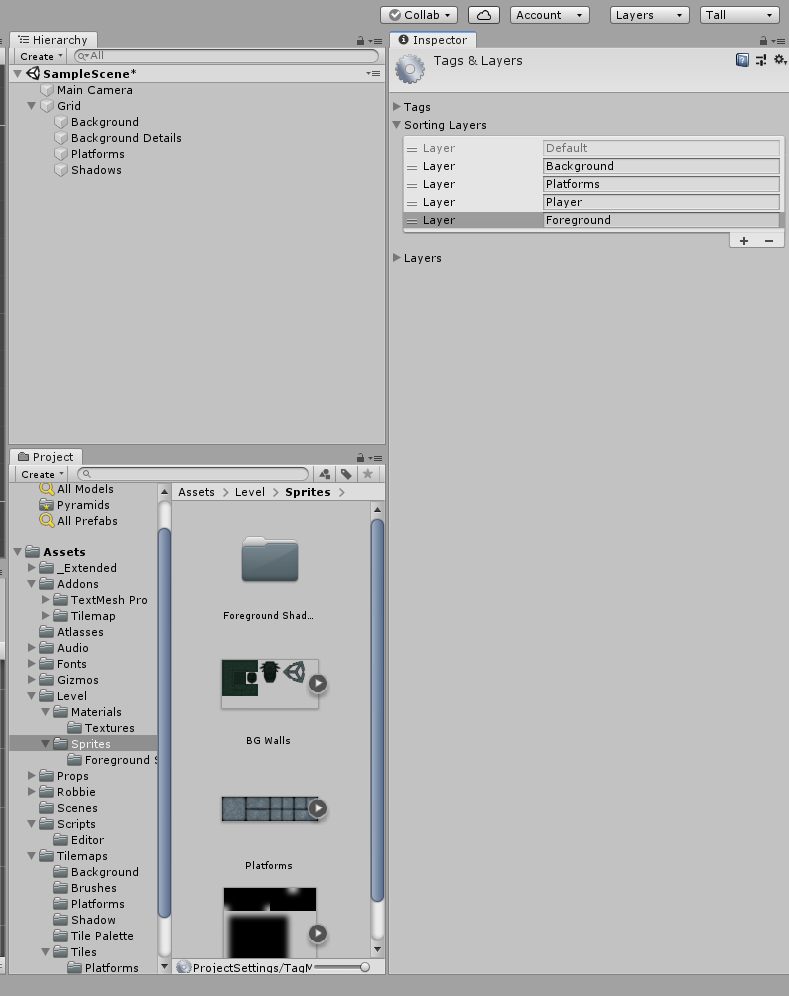
Task: Click Level in the breadcrumb path
Action: pos(250,492)
